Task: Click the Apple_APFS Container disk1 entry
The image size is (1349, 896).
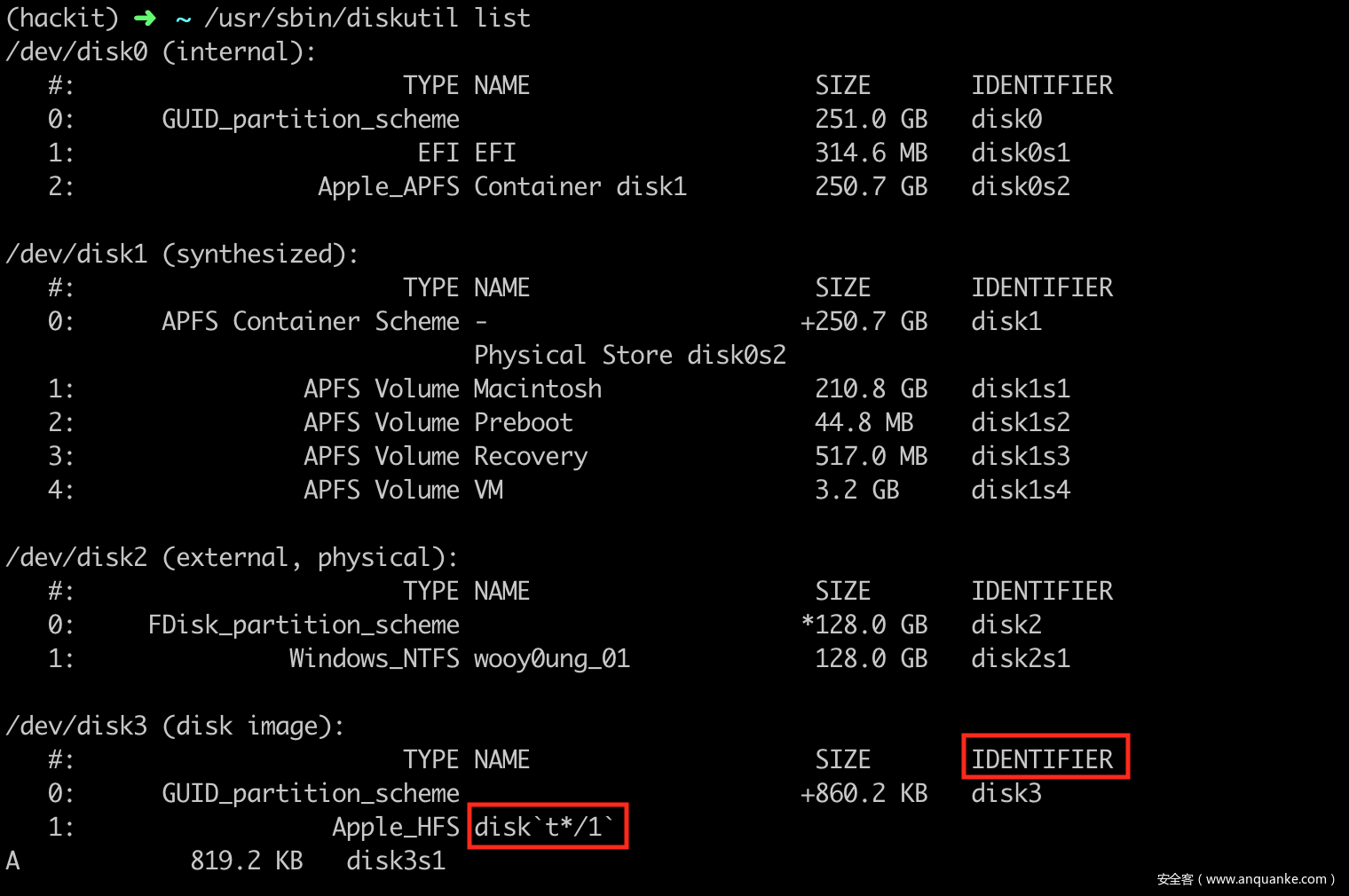Action: pyautogui.click(x=501, y=186)
